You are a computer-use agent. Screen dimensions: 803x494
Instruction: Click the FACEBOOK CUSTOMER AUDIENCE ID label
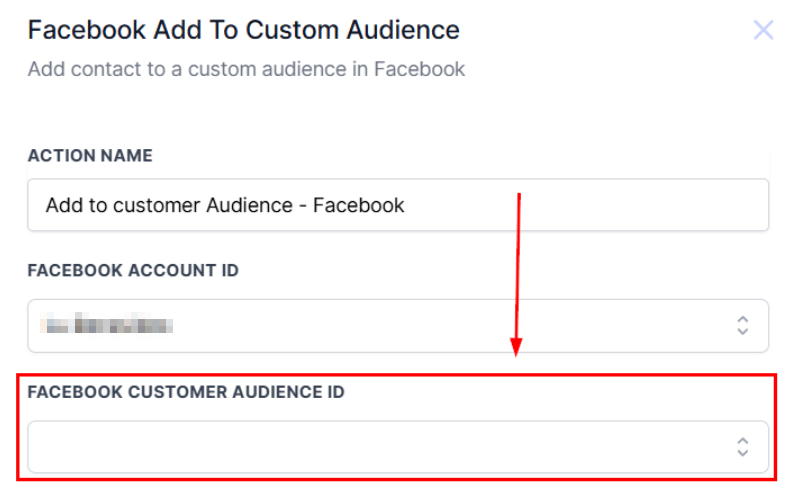[186, 392]
